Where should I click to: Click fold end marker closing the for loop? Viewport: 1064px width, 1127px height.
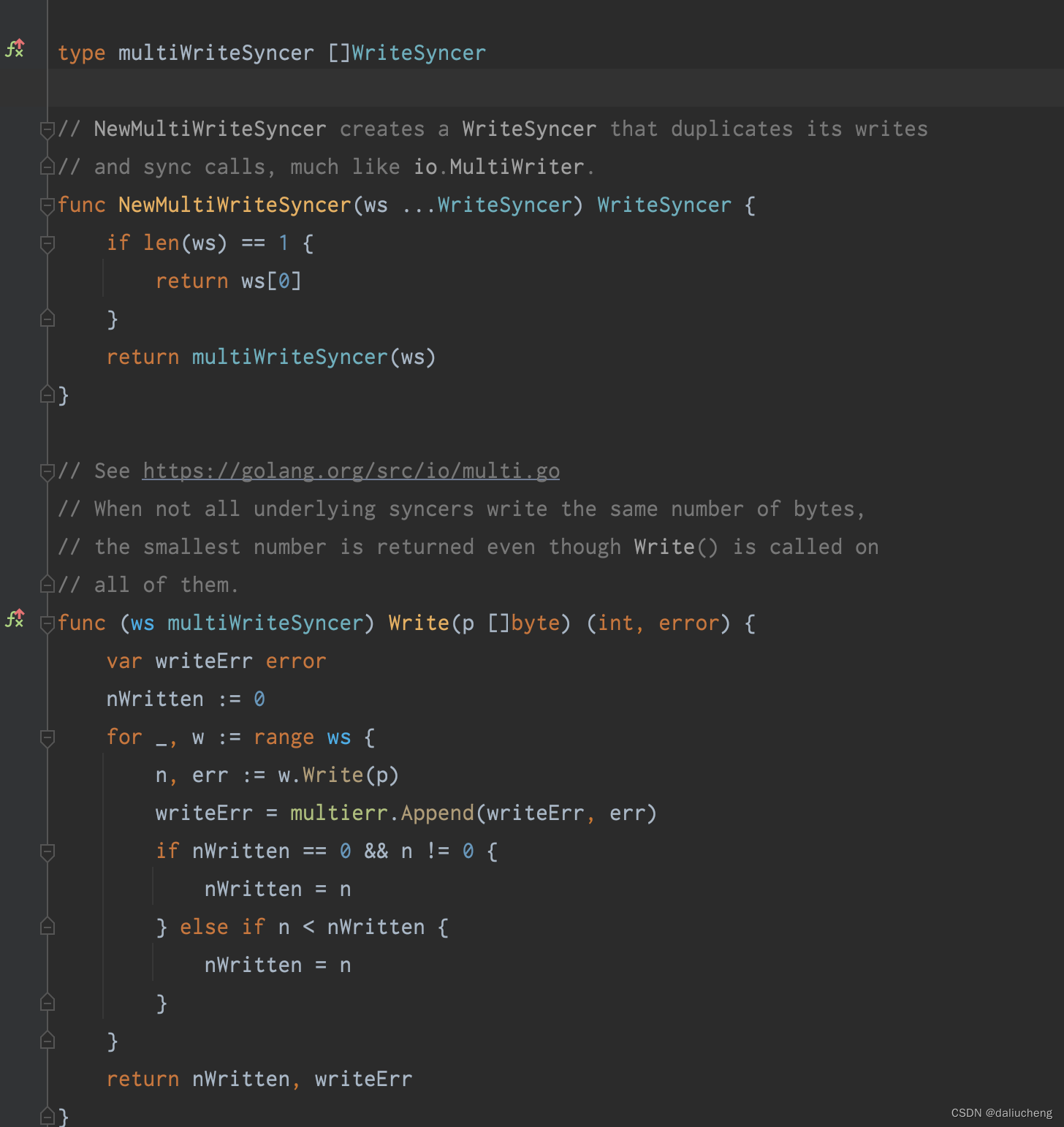tap(47, 1041)
